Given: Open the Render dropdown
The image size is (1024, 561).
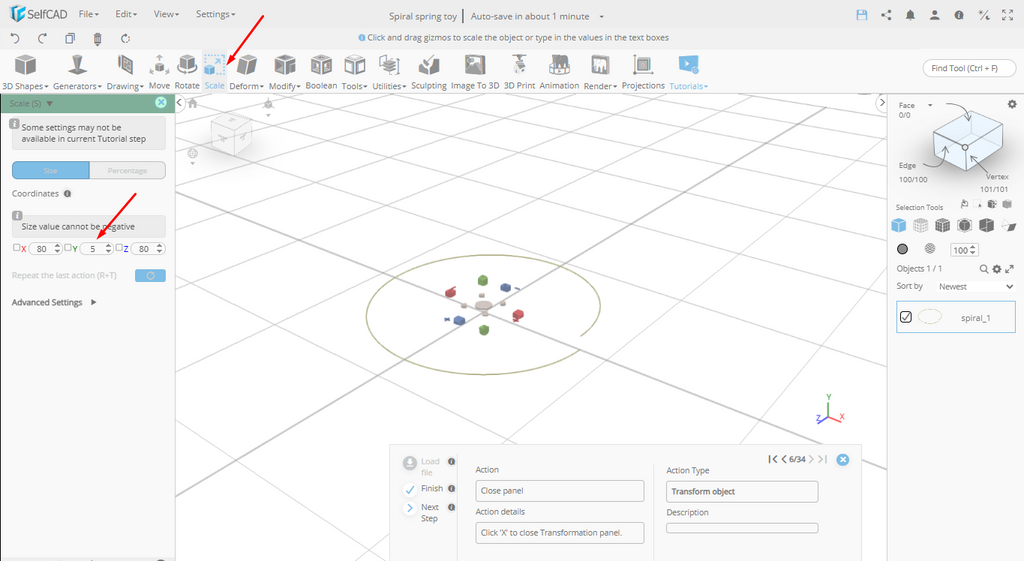Looking at the screenshot, I should coord(600,72).
